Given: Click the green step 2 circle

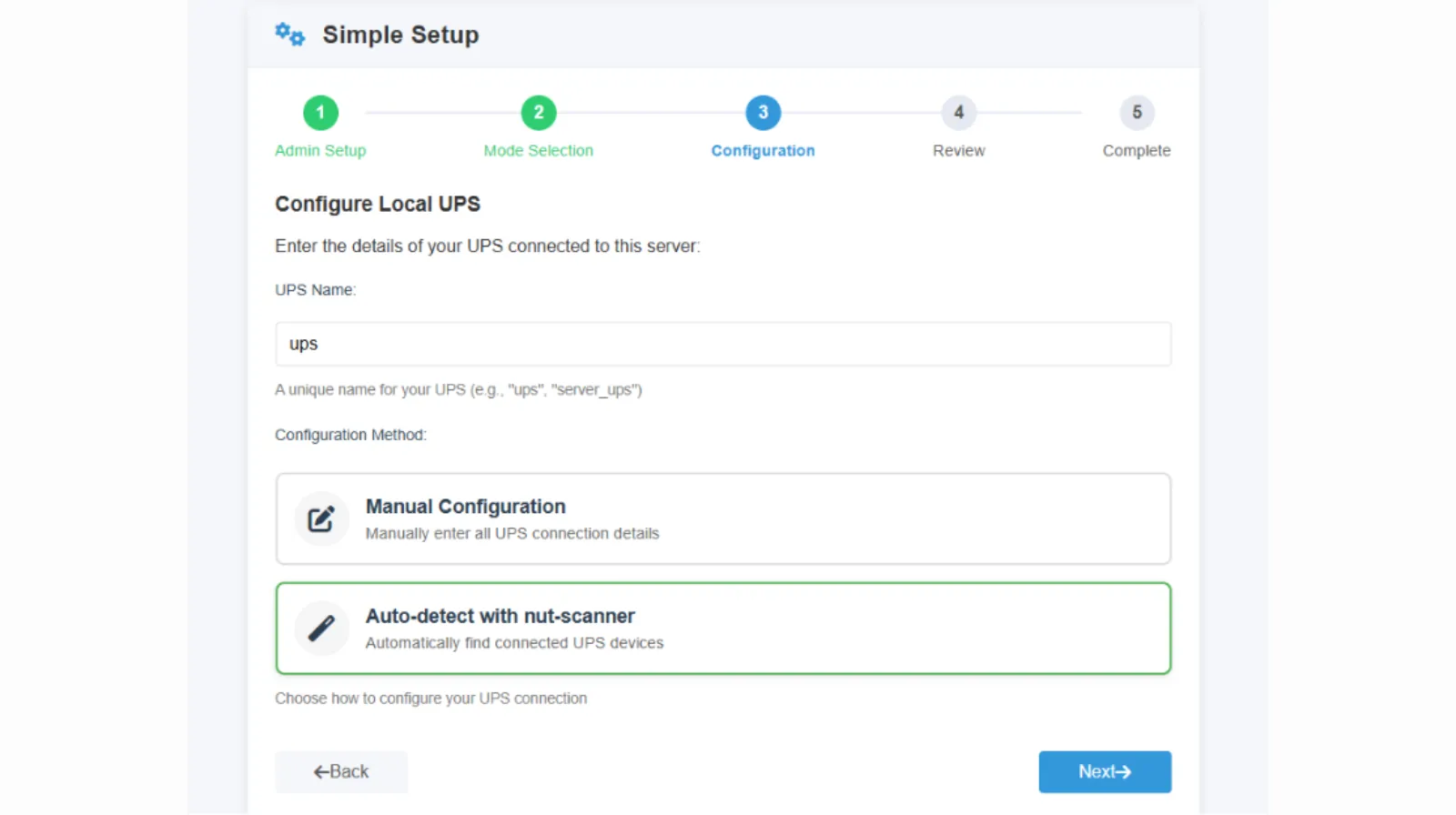Looking at the screenshot, I should (x=539, y=113).
